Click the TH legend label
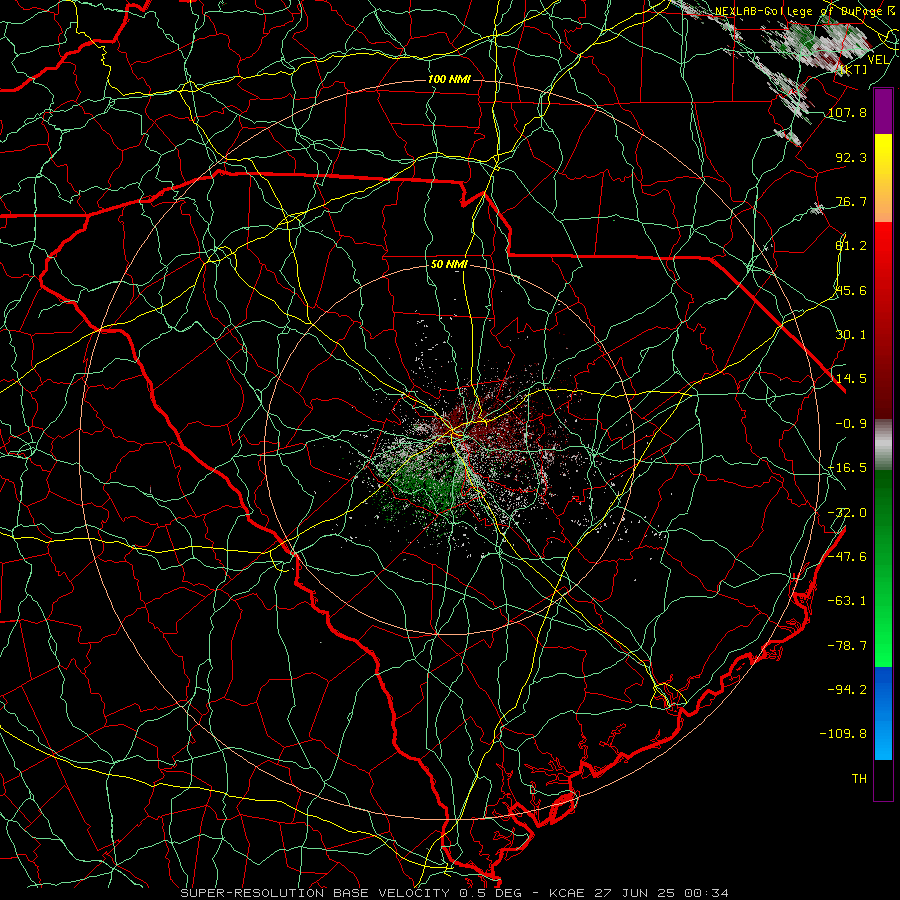Image resolution: width=900 pixels, height=900 pixels. point(859,779)
